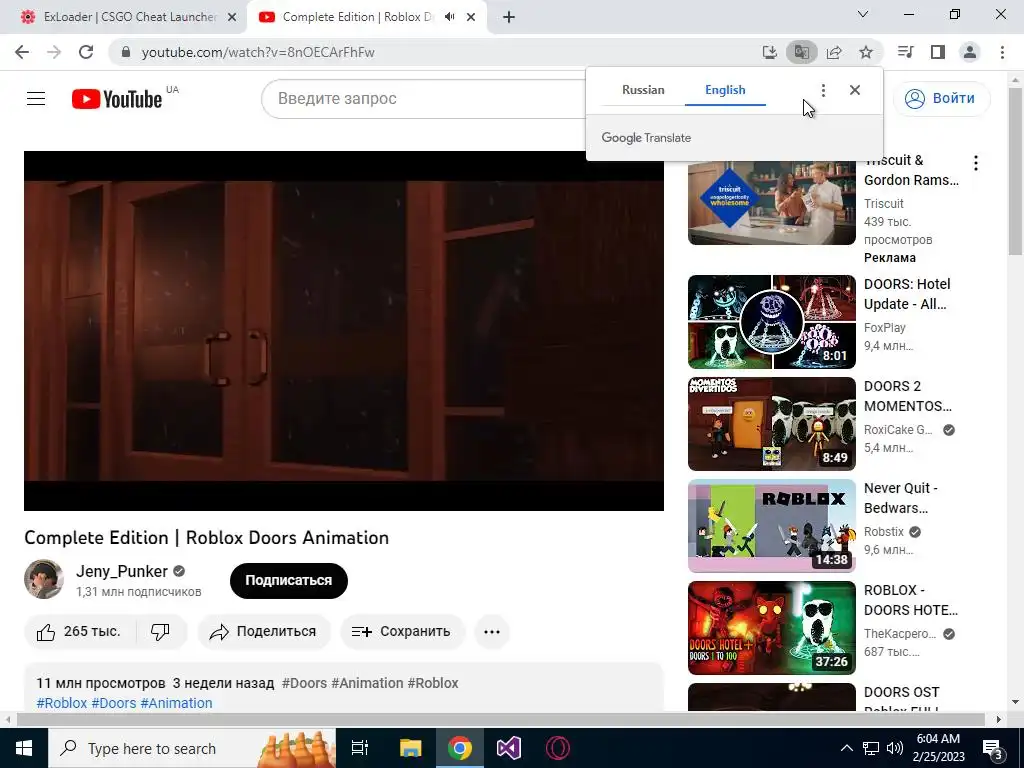The width and height of the screenshot is (1024, 768).
Task: Dislike the video with thumbs-down
Action: pyautogui.click(x=161, y=632)
